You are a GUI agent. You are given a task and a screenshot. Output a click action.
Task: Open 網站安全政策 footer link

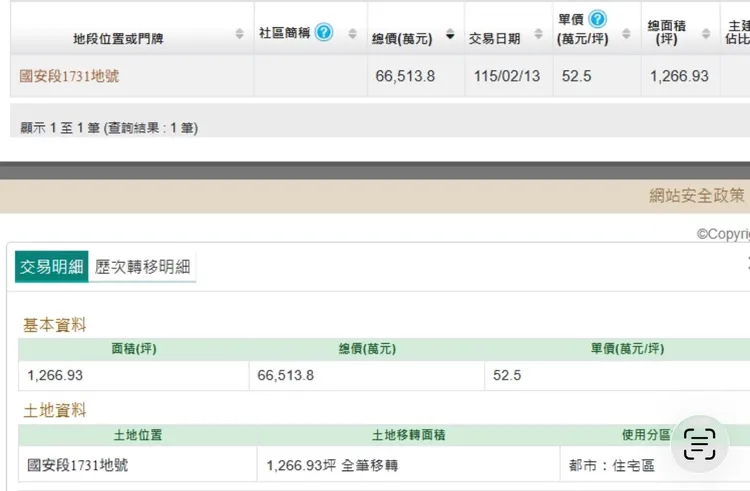(697, 195)
